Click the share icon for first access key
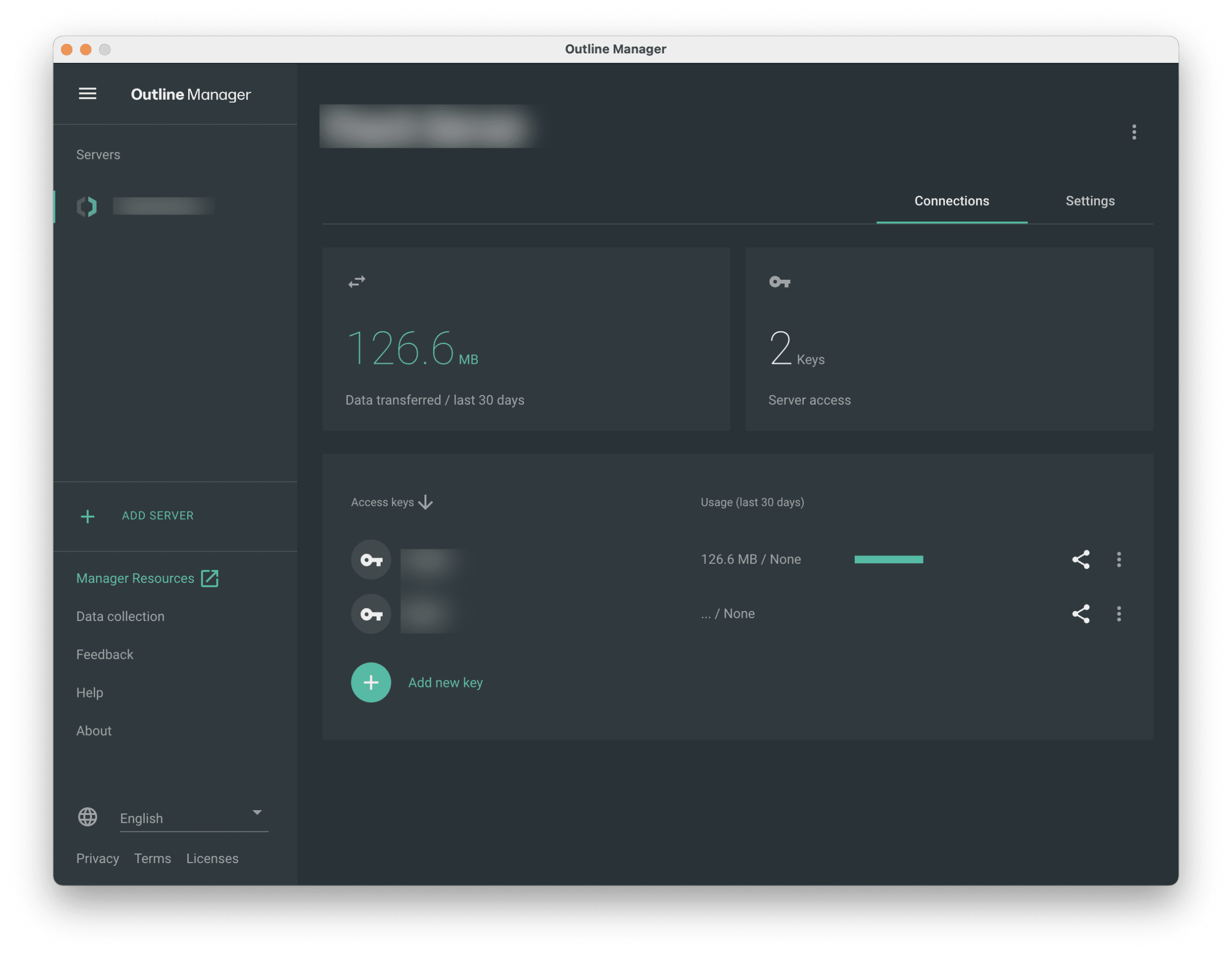Screen dimensions: 1232x956 pyautogui.click(x=1080, y=559)
